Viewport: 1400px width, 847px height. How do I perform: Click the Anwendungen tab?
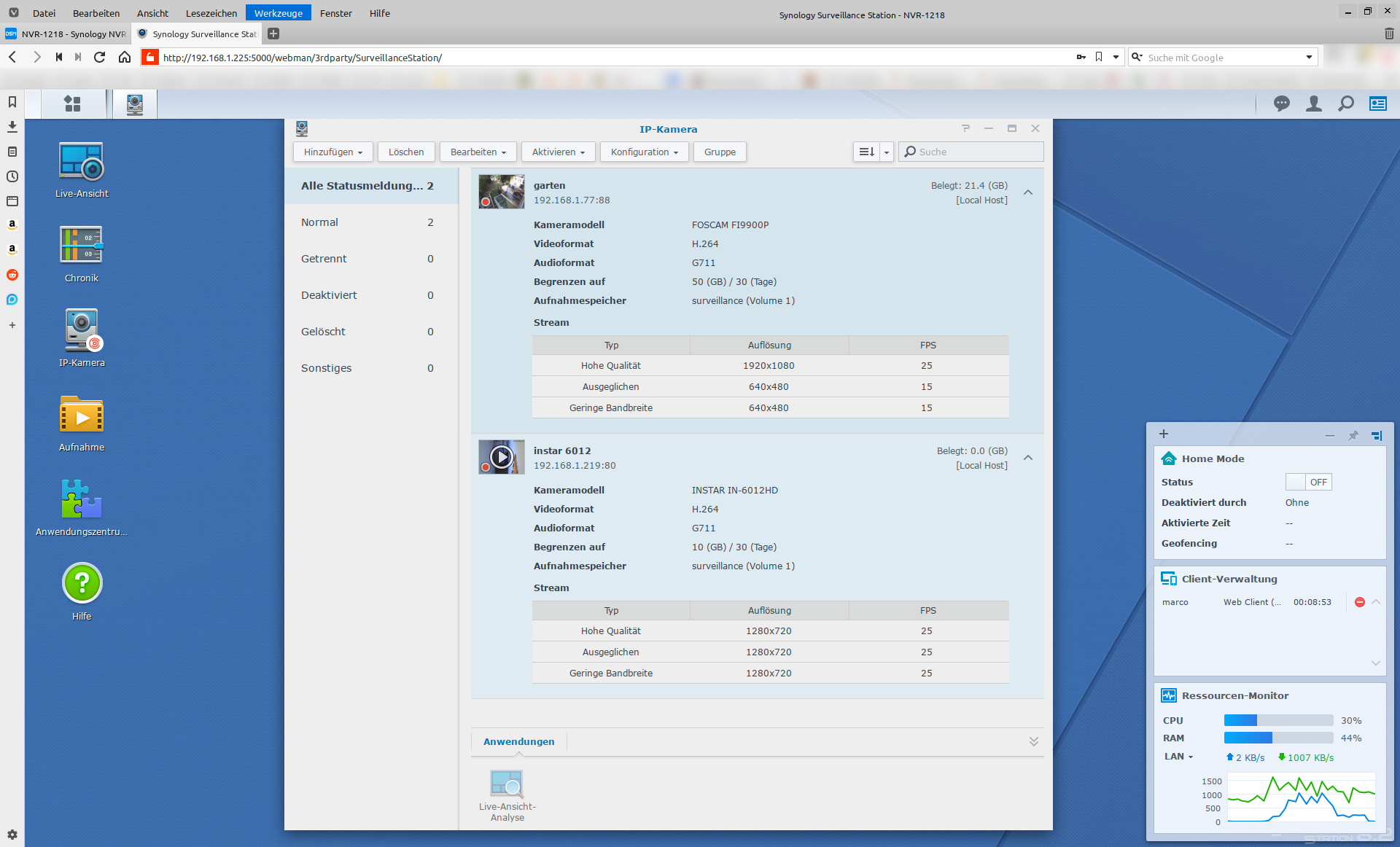[x=519, y=741]
